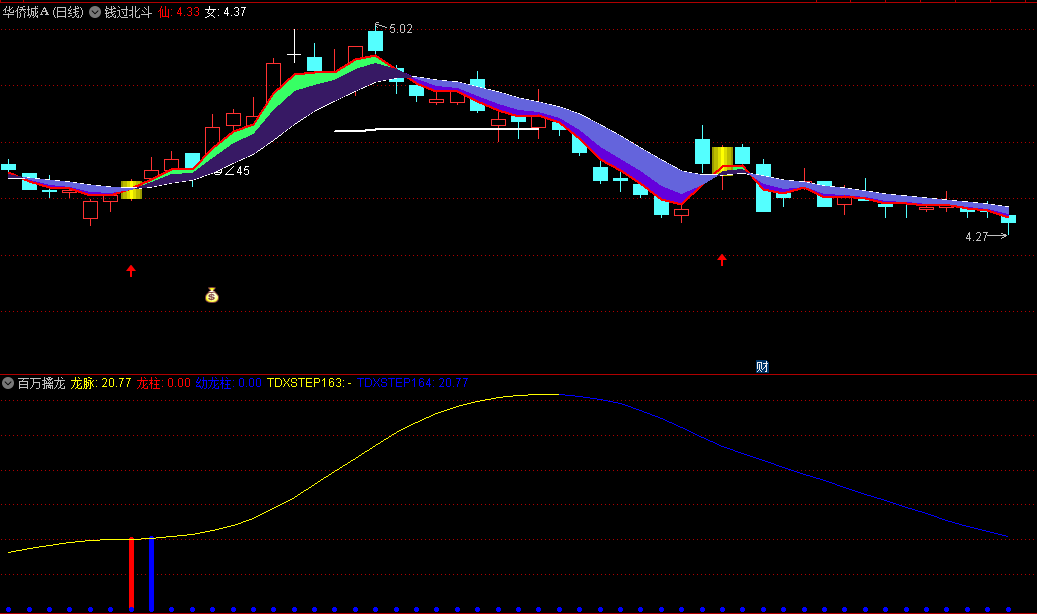This screenshot has width=1037, height=614.
Task: Click the 女: 4.37 value label
Action: [226, 12]
